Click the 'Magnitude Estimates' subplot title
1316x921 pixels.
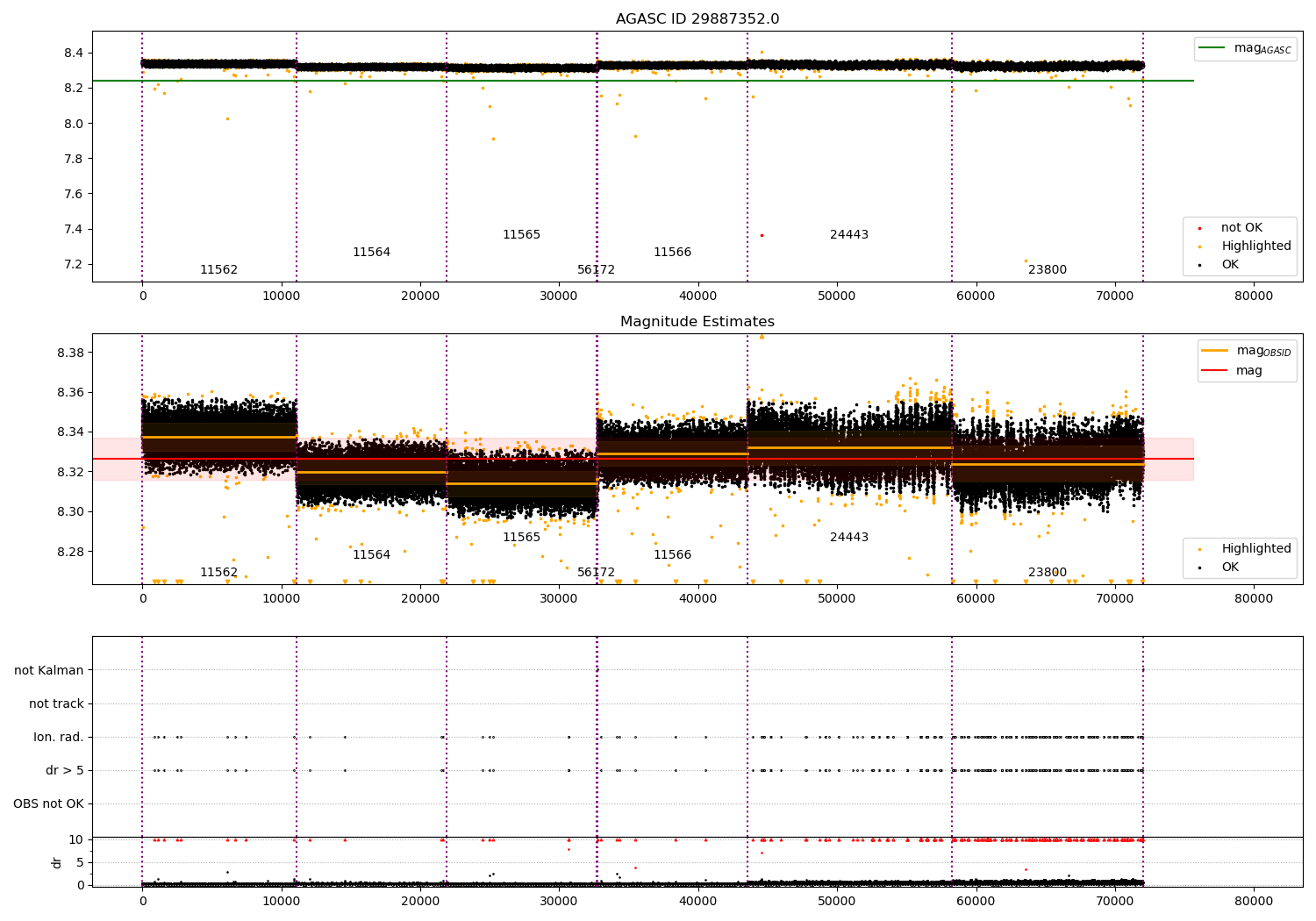point(697,322)
